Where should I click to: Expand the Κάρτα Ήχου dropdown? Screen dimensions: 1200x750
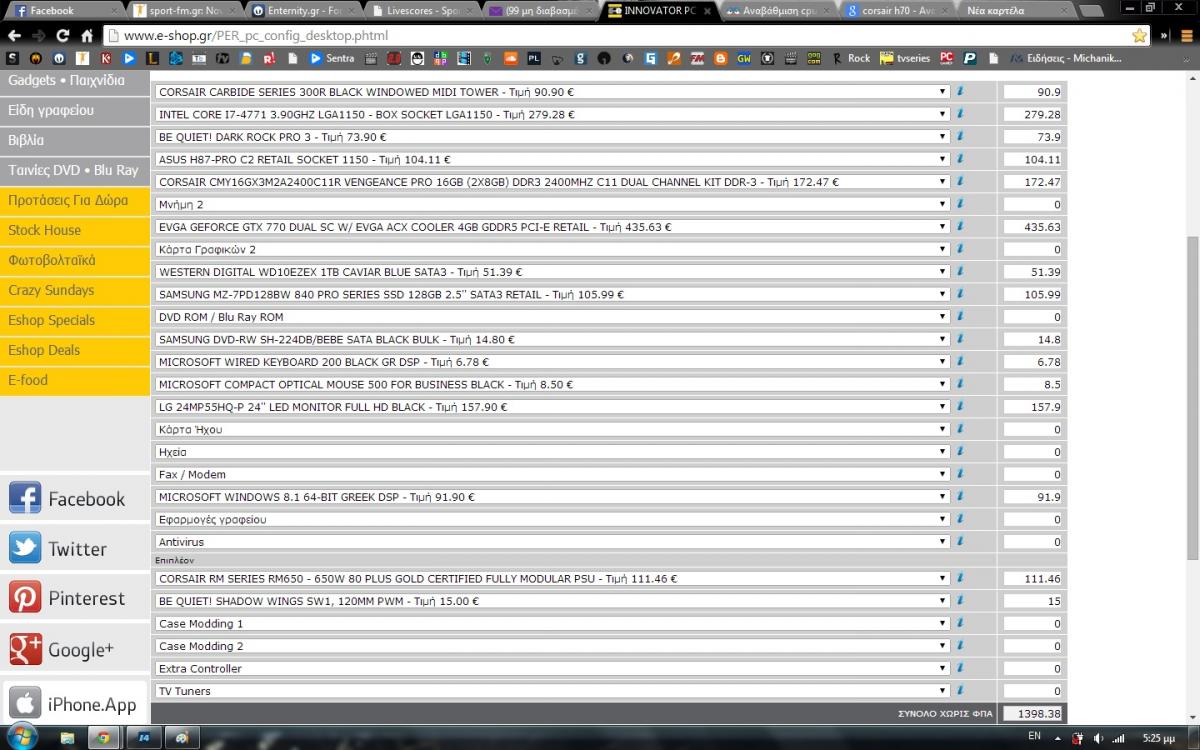(x=551, y=429)
